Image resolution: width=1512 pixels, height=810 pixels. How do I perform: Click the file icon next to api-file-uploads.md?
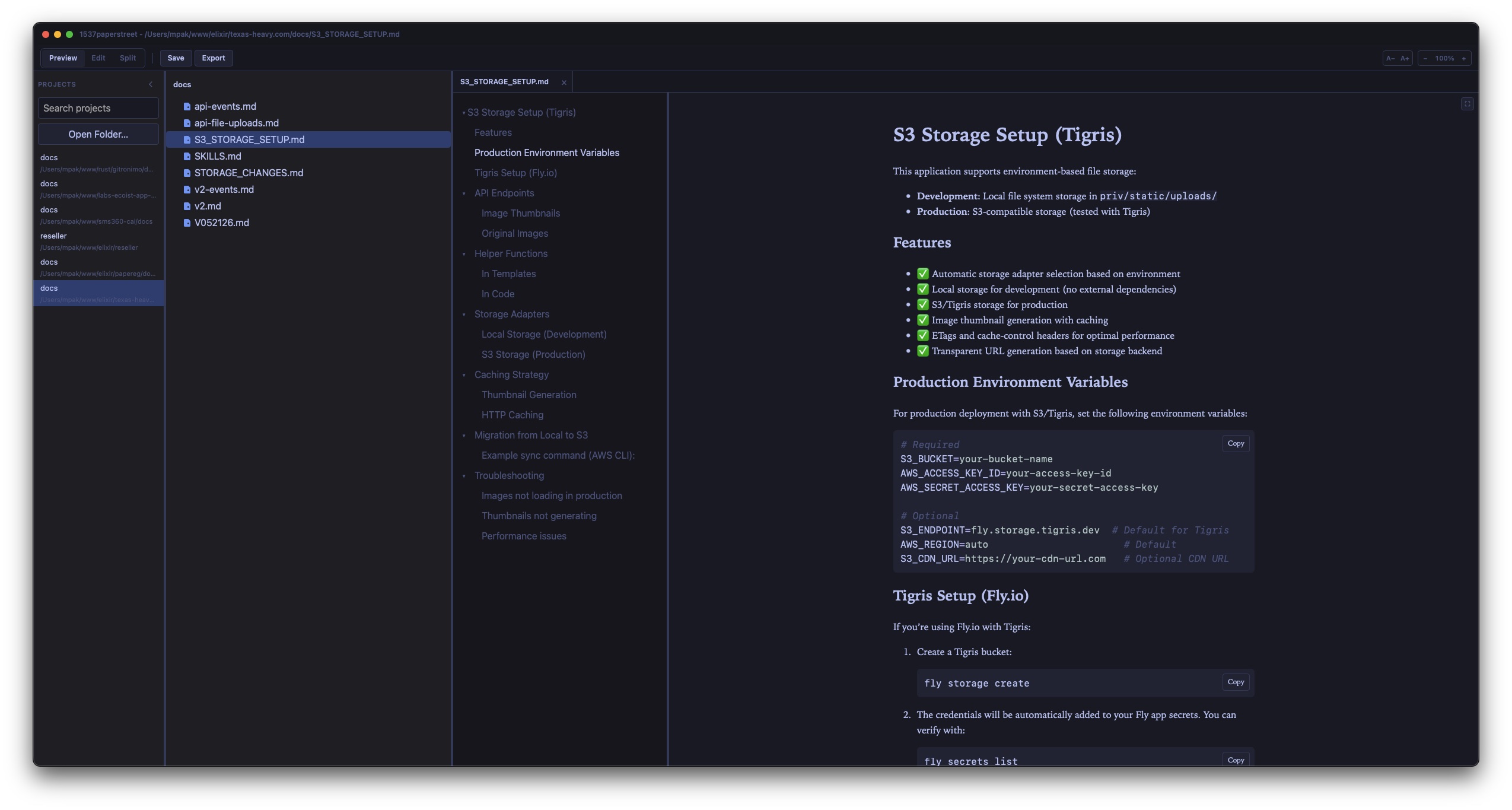187,123
